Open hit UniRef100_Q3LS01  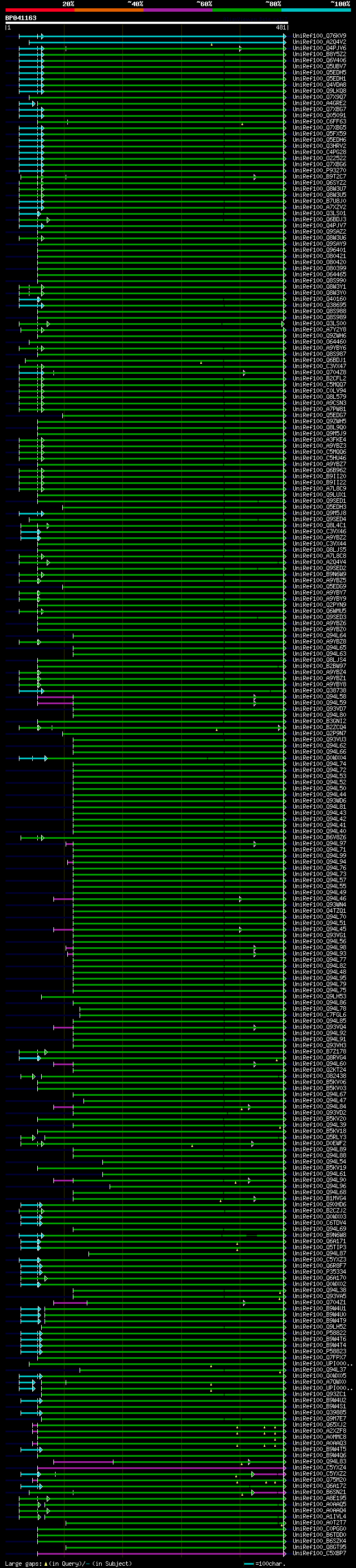[x=319, y=214]
